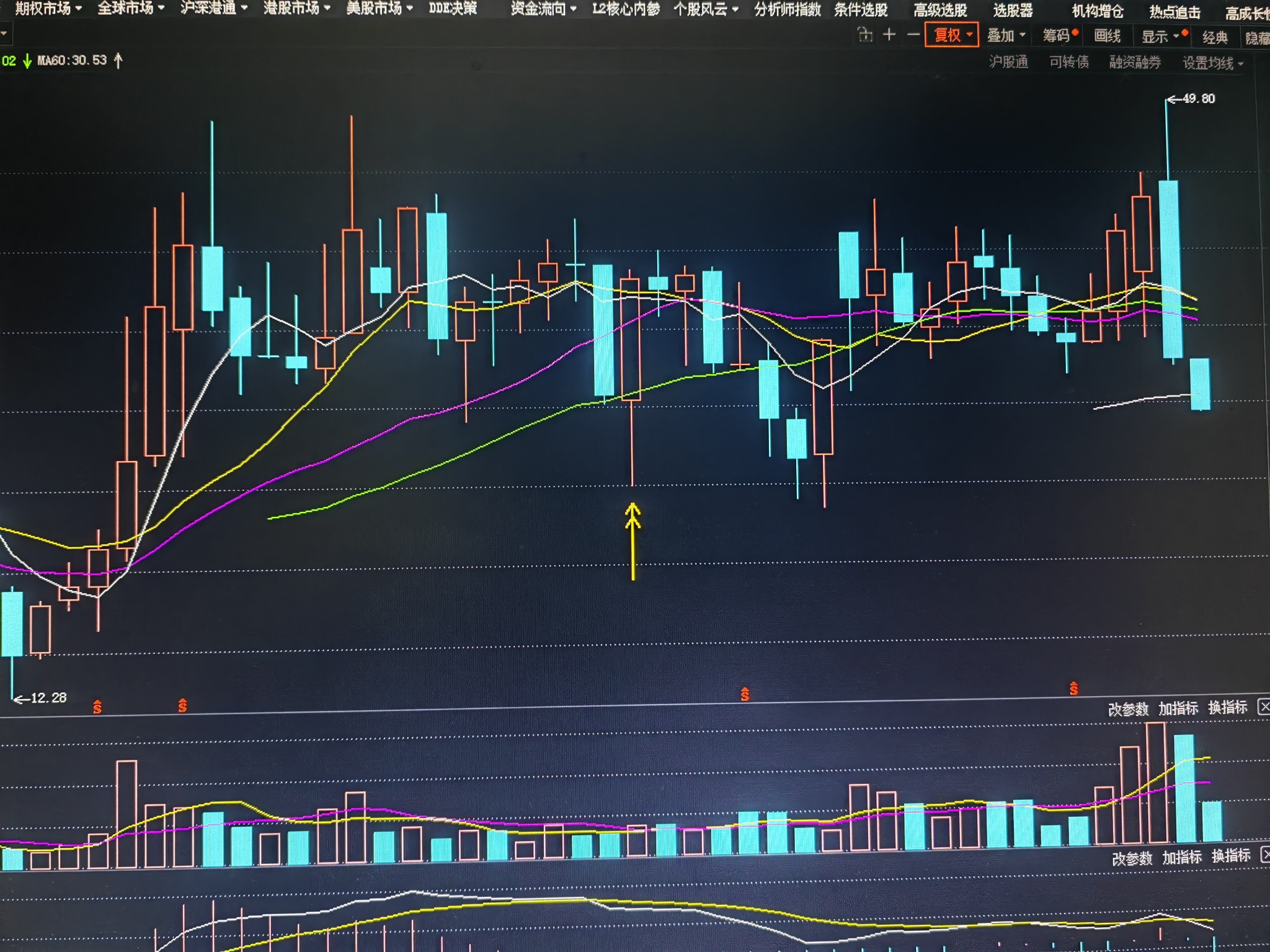Zoom out chart with minus icon
The width and height of the screenshot is (1270, 952).
click(x=913, y=35)
